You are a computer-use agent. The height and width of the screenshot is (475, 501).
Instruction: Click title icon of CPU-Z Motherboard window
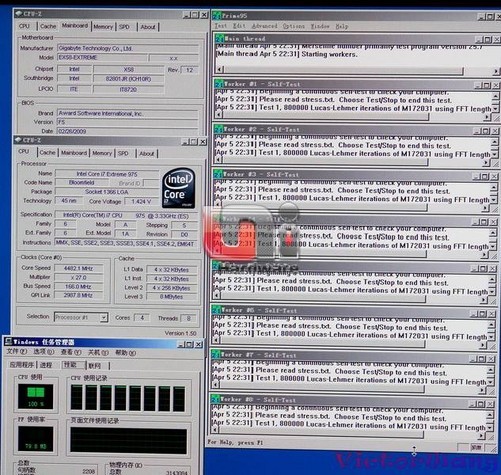[19, 14]
